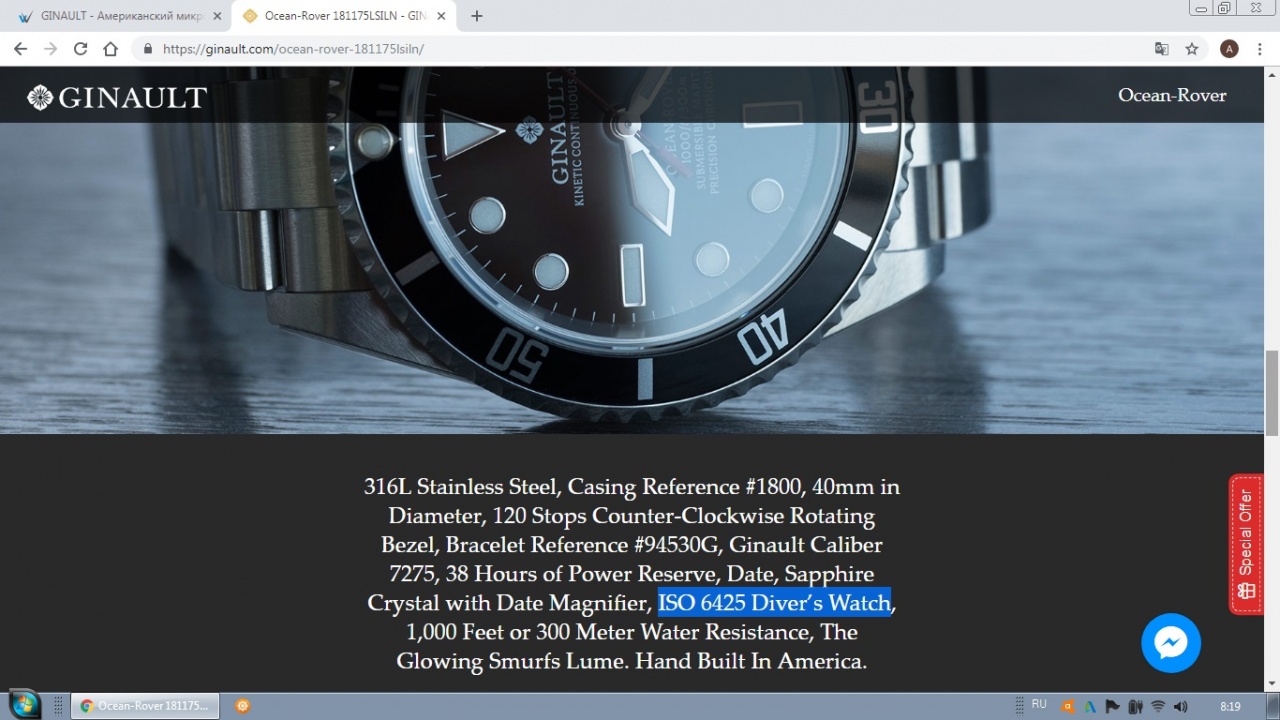The height and width of the screenshot is (720, 1280).
Task: Toggle the RU input language indicator
Action: (1039, 705)
